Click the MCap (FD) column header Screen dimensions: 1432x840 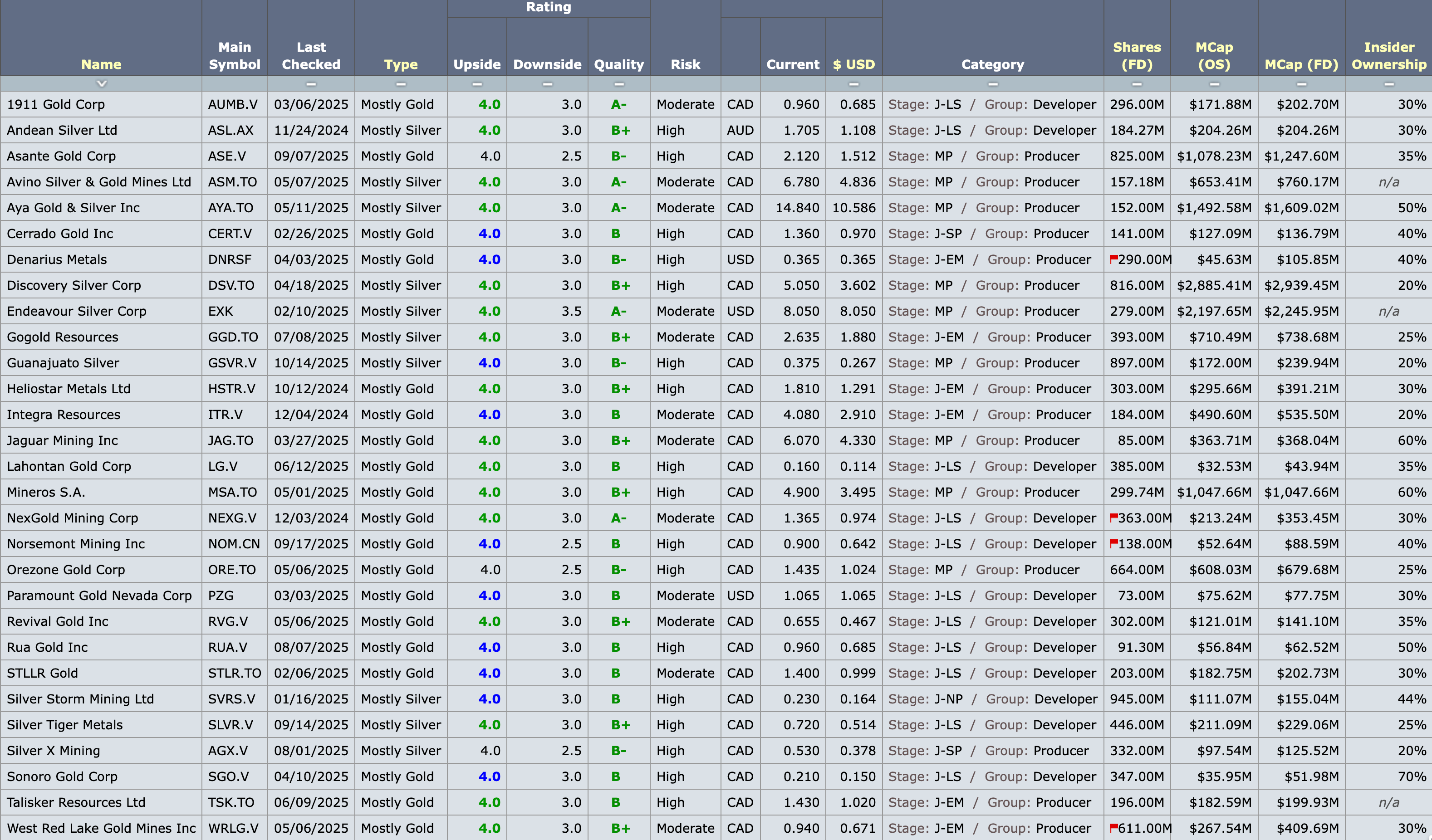point(1301,64)
